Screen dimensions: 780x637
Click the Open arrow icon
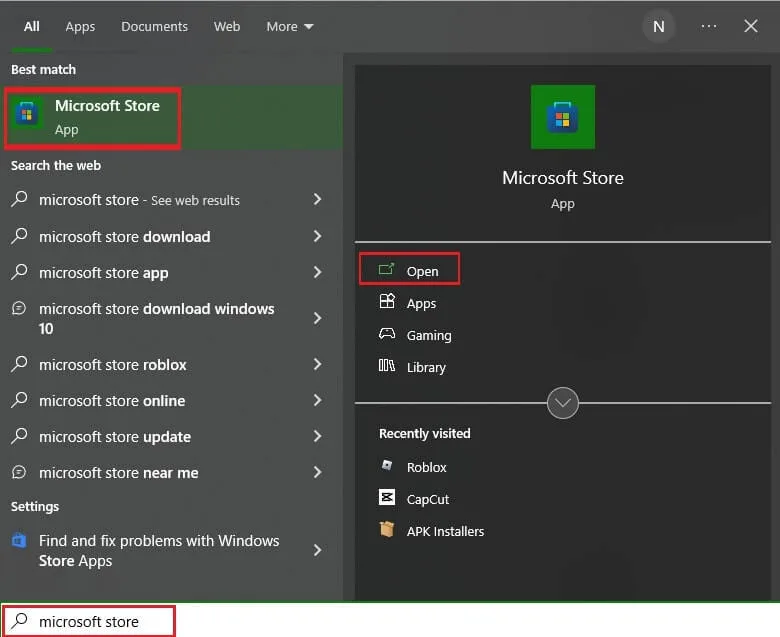pos(386,270)
